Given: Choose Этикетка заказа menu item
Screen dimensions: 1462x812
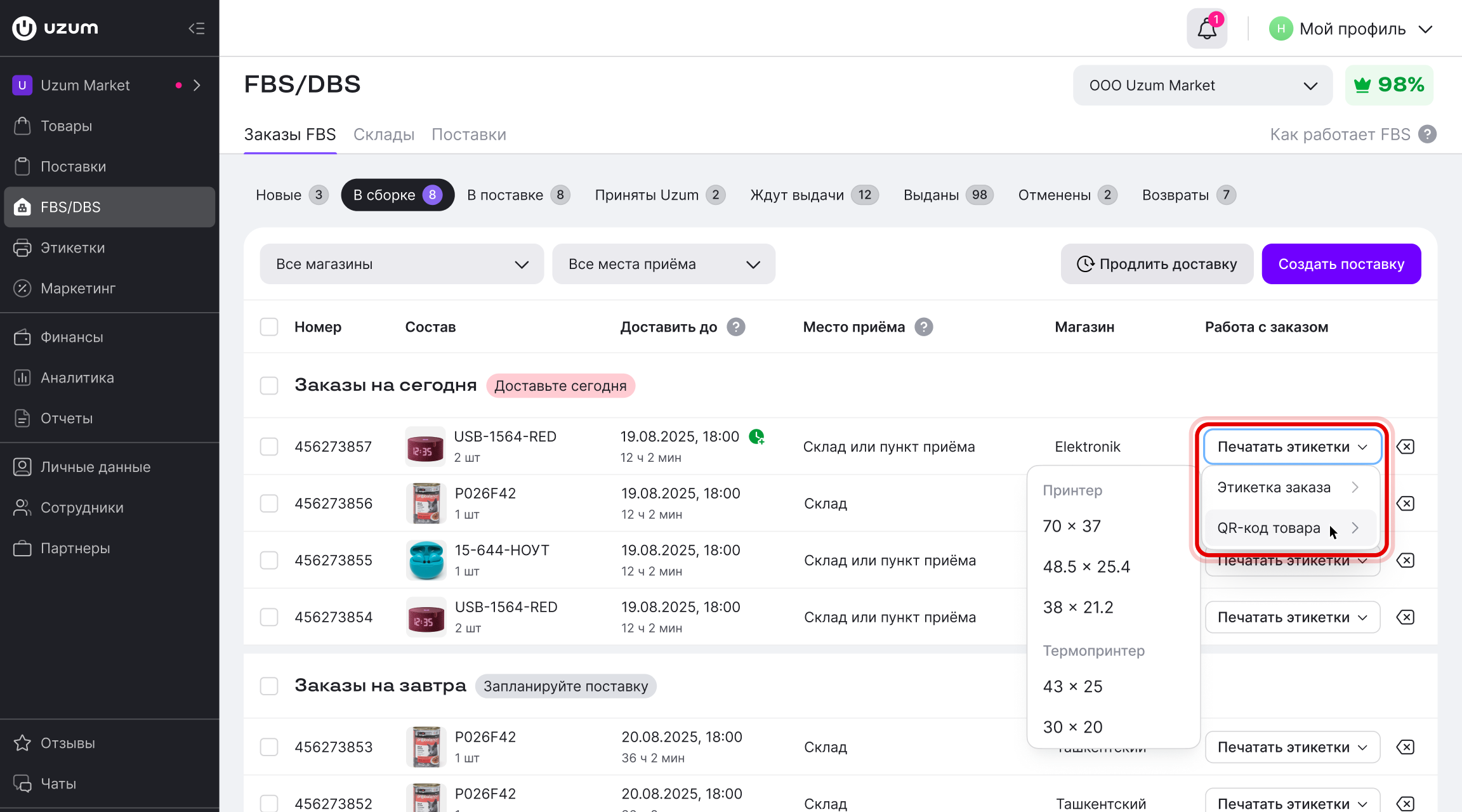Looking at the screenshot, I should [x=1291, y=487].
